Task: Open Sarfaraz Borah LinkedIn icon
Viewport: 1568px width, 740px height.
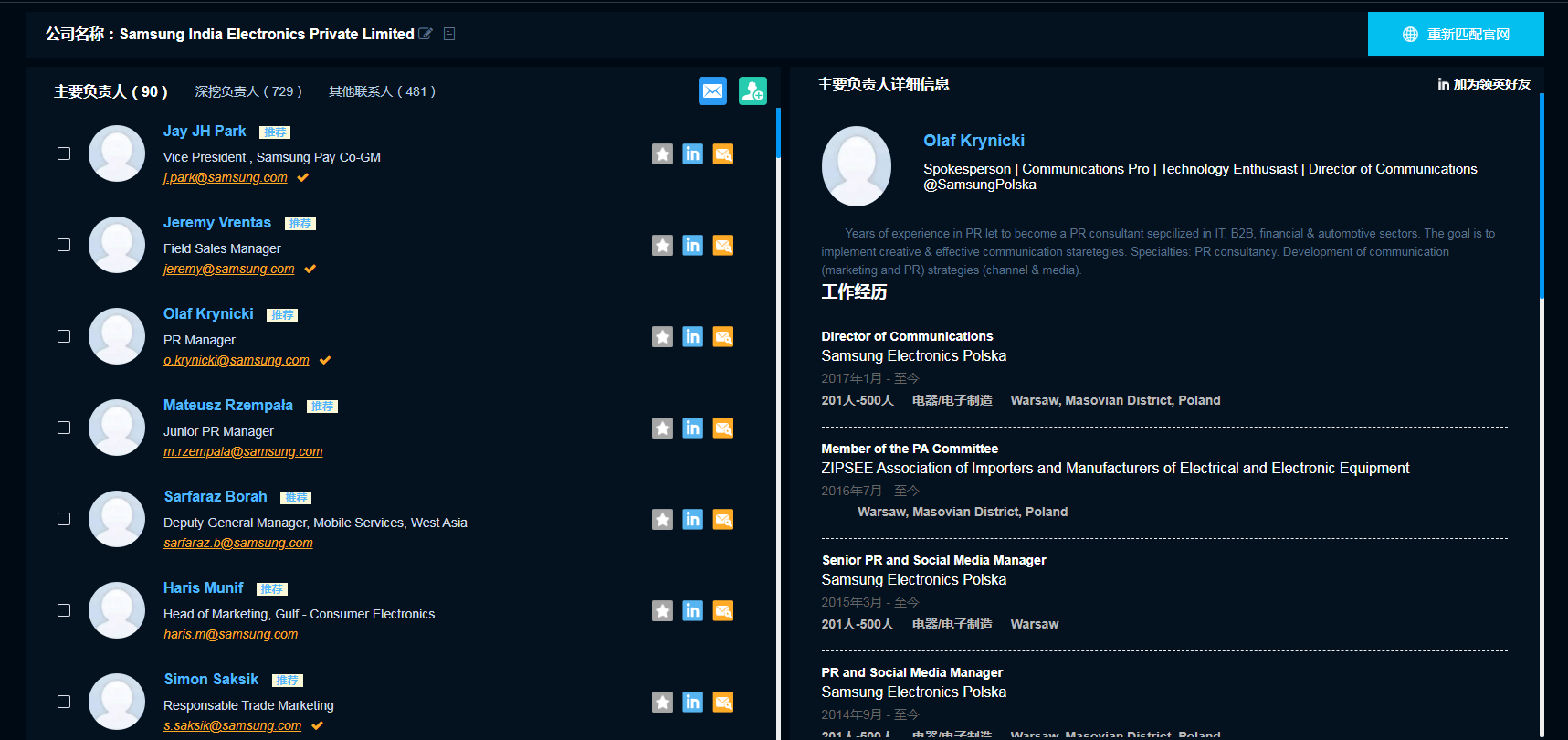Action: click(693, 520)
